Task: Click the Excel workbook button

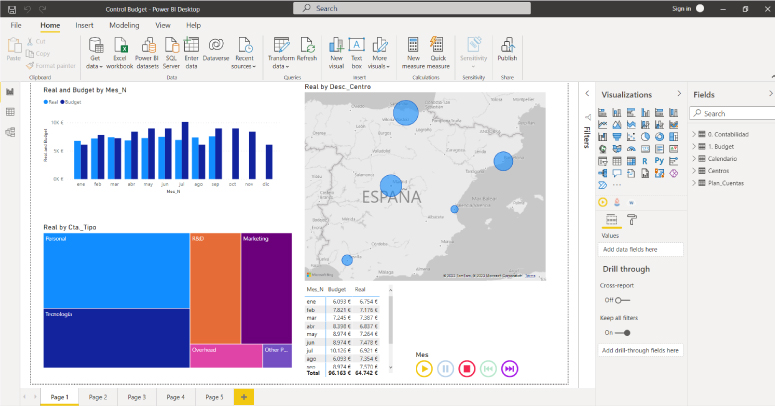Action: [x=120, y=53]
